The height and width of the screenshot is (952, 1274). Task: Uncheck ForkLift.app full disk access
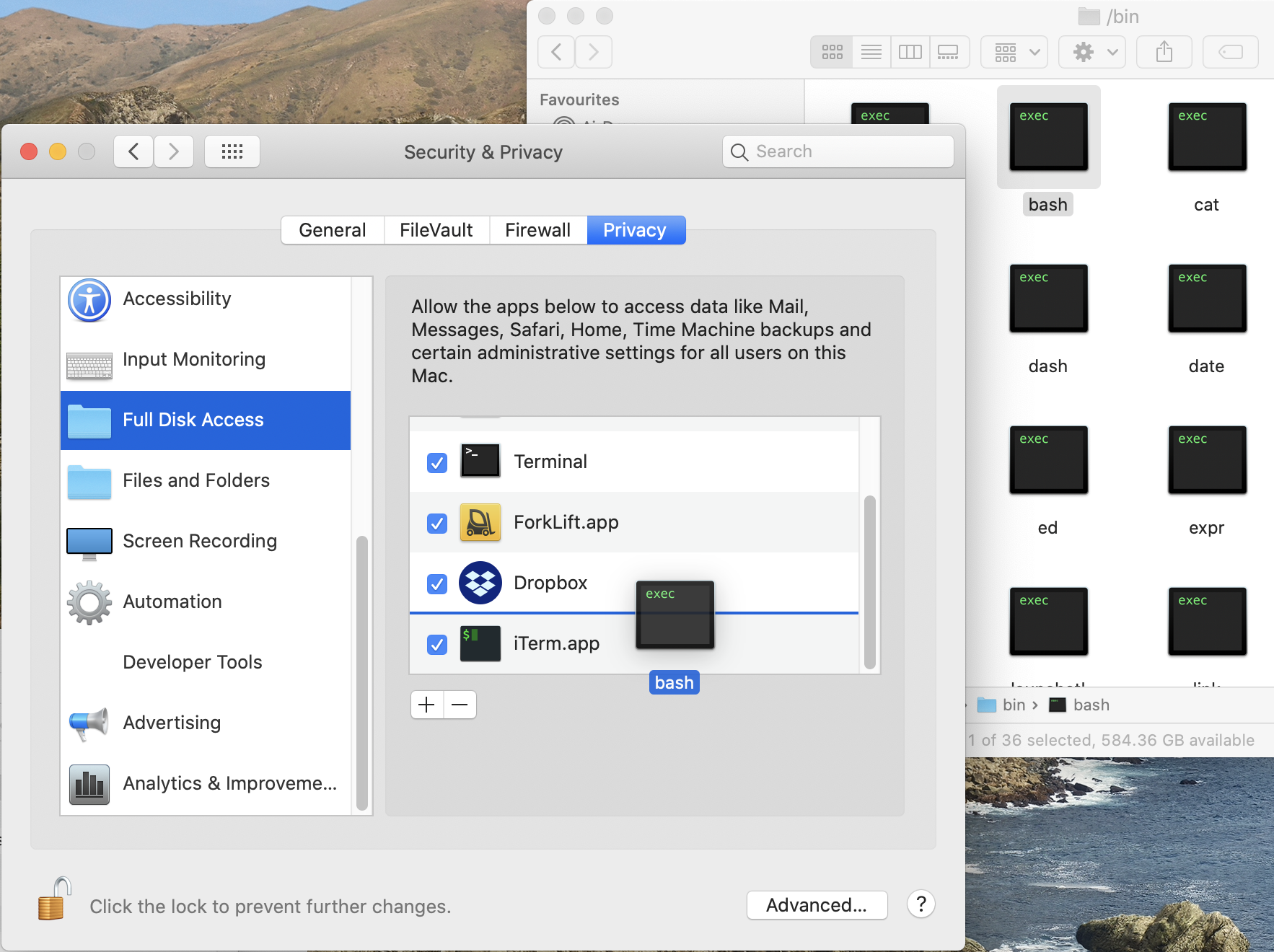click(437, 523)
